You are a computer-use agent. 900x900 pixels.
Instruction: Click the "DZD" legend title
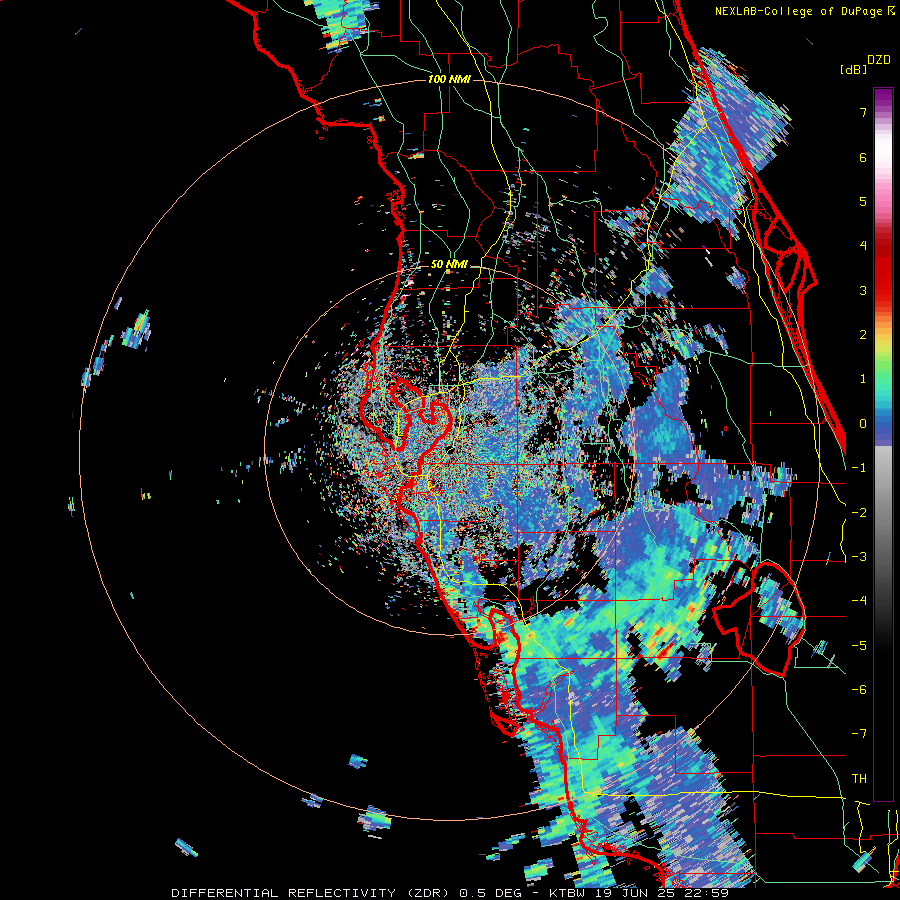tap(879, 60)
